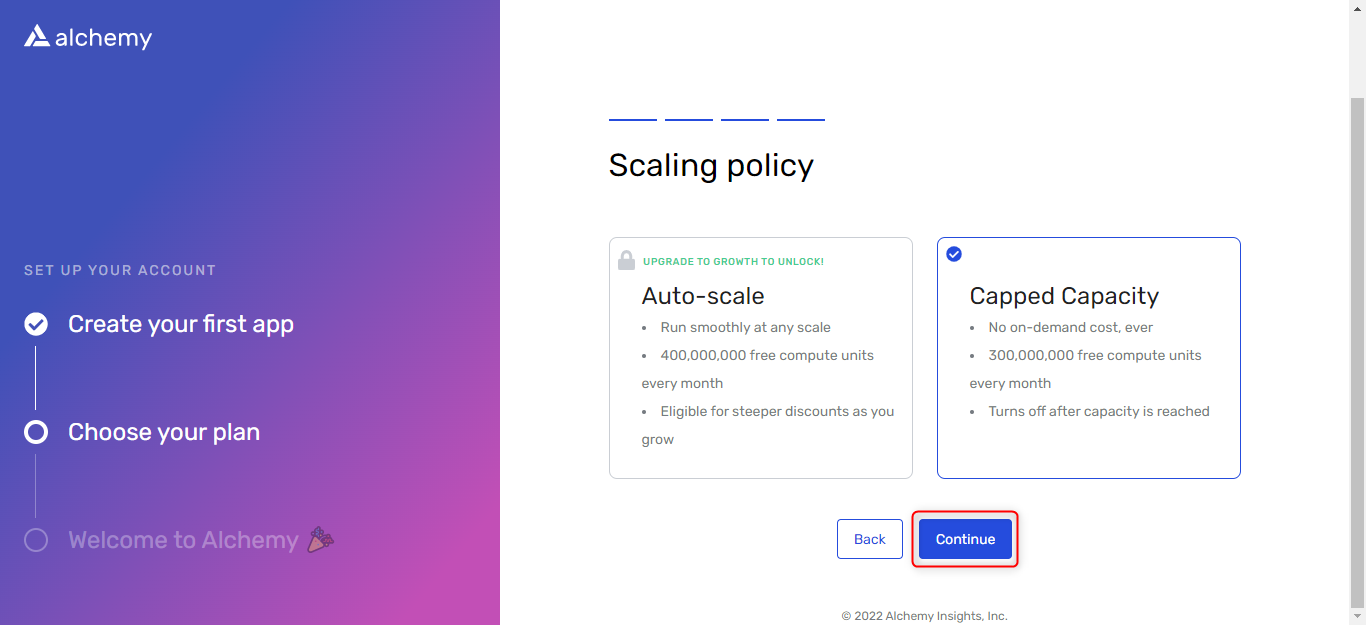Click the blue checkmark on Capped Capacity card
Viewport: 1366px width, 625px height.
tap(954, 254)
